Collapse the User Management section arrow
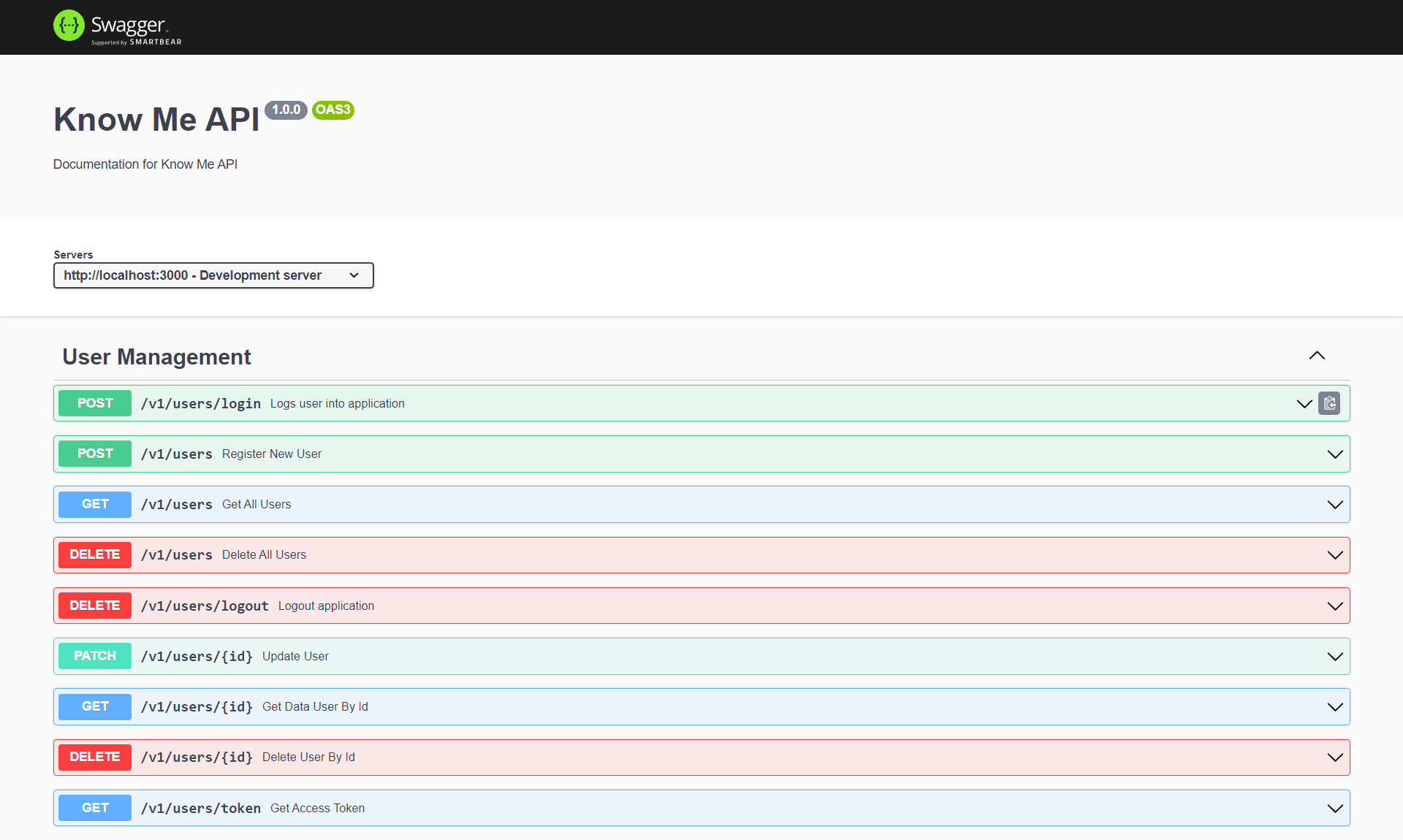The width and height of the screenshot is (1403, 840). click(x=1317, y=356)
